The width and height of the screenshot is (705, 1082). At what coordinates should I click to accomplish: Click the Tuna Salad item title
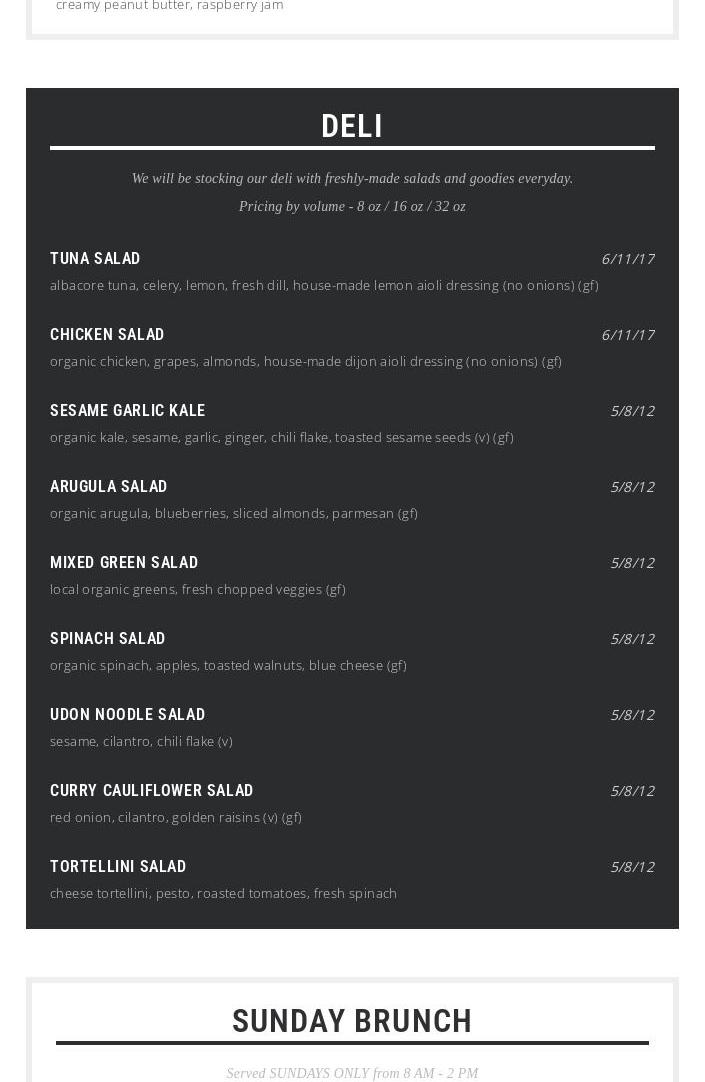pos(95,259)
